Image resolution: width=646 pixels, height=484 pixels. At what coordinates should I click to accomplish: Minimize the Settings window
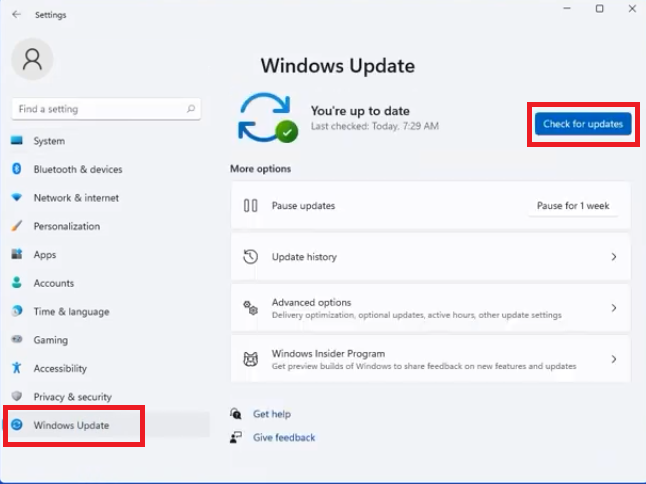[567, 8]
